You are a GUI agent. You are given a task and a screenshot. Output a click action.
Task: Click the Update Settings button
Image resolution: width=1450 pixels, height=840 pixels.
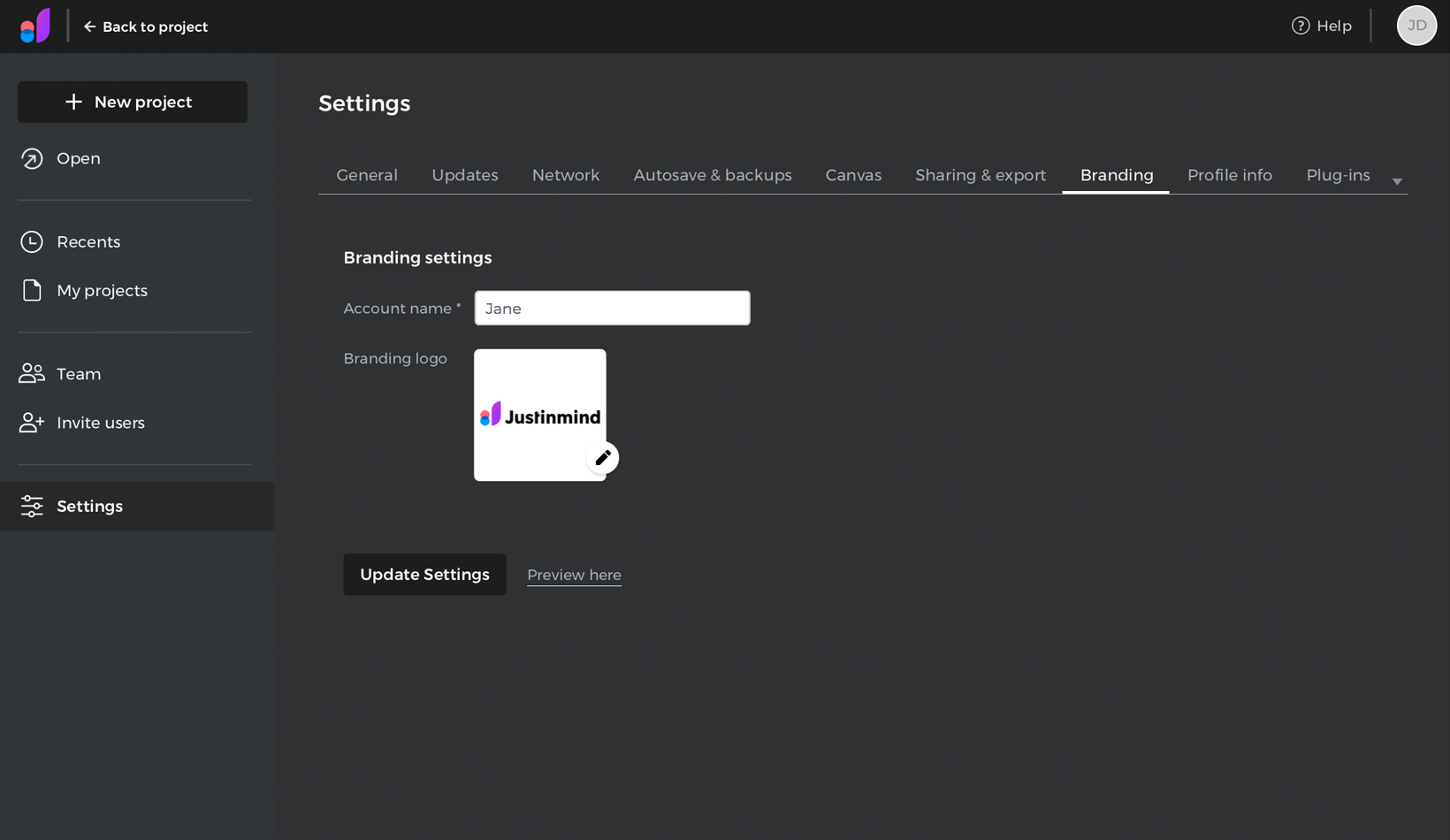424,574
